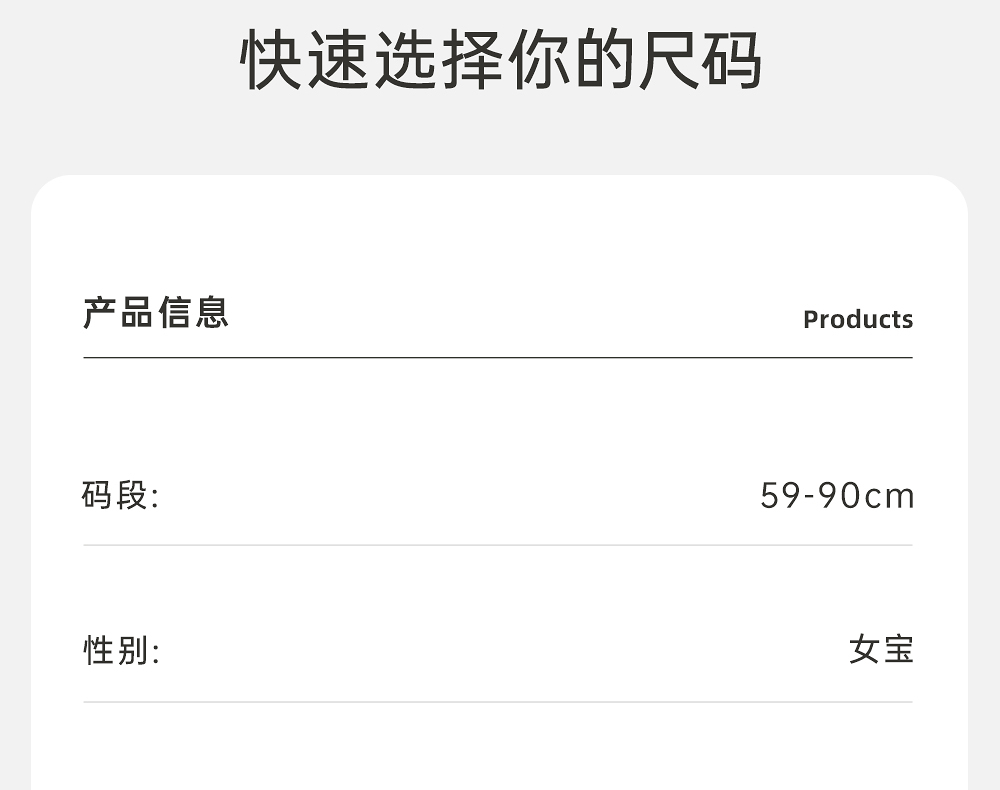Click empty space between 性别 and 女宝
Screen dimensions: 1000x790
pyautogui.click(x=500, y=652)
